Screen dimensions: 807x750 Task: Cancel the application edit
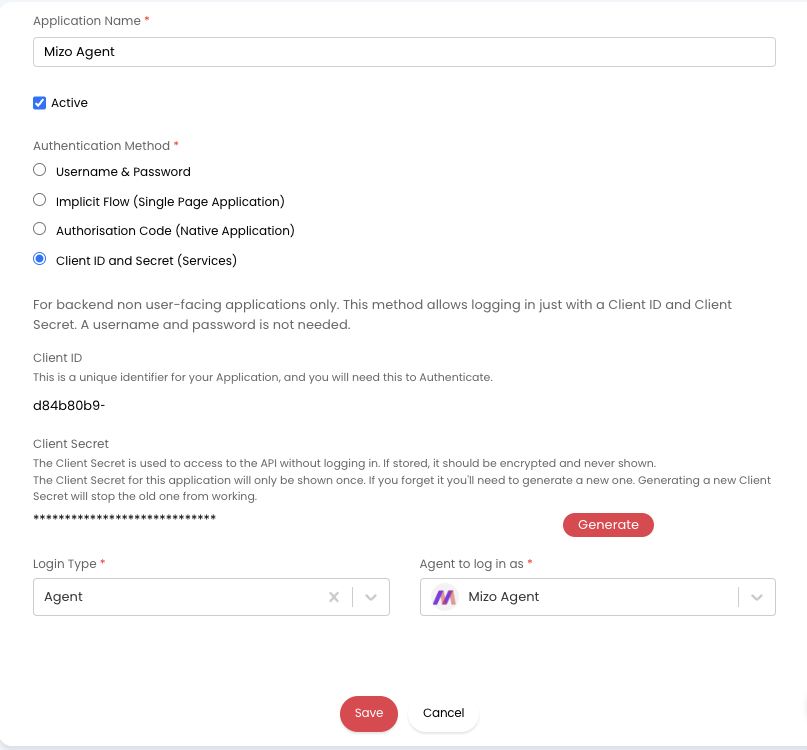[x=443, y=713]
